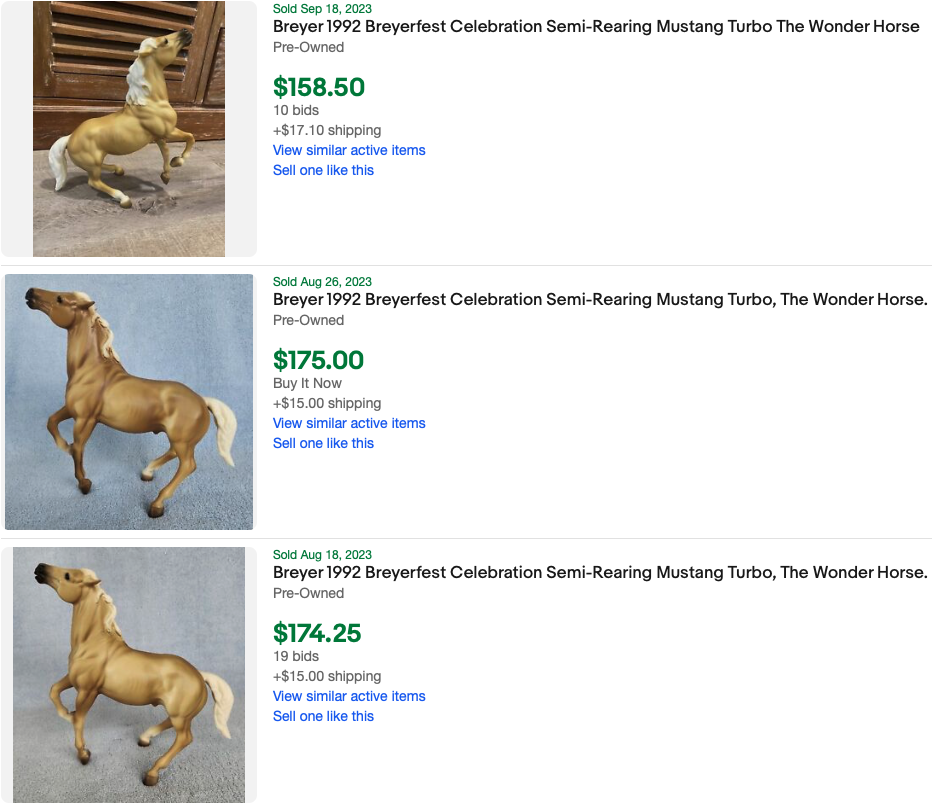The image size is (936, 810).
Task: Click "Sell one like this" under the $174.25 listing
Action: (x=323, y=716)
